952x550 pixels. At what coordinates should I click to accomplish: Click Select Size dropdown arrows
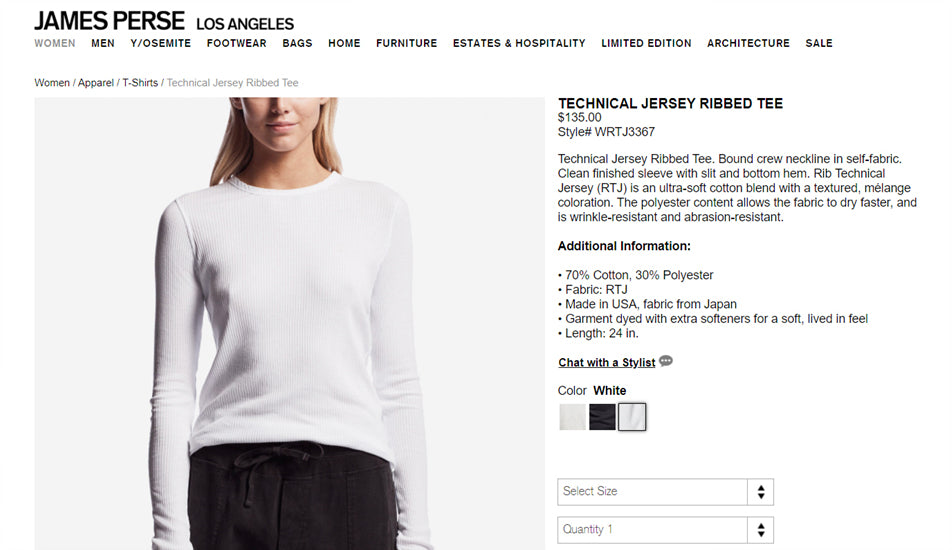761,492
